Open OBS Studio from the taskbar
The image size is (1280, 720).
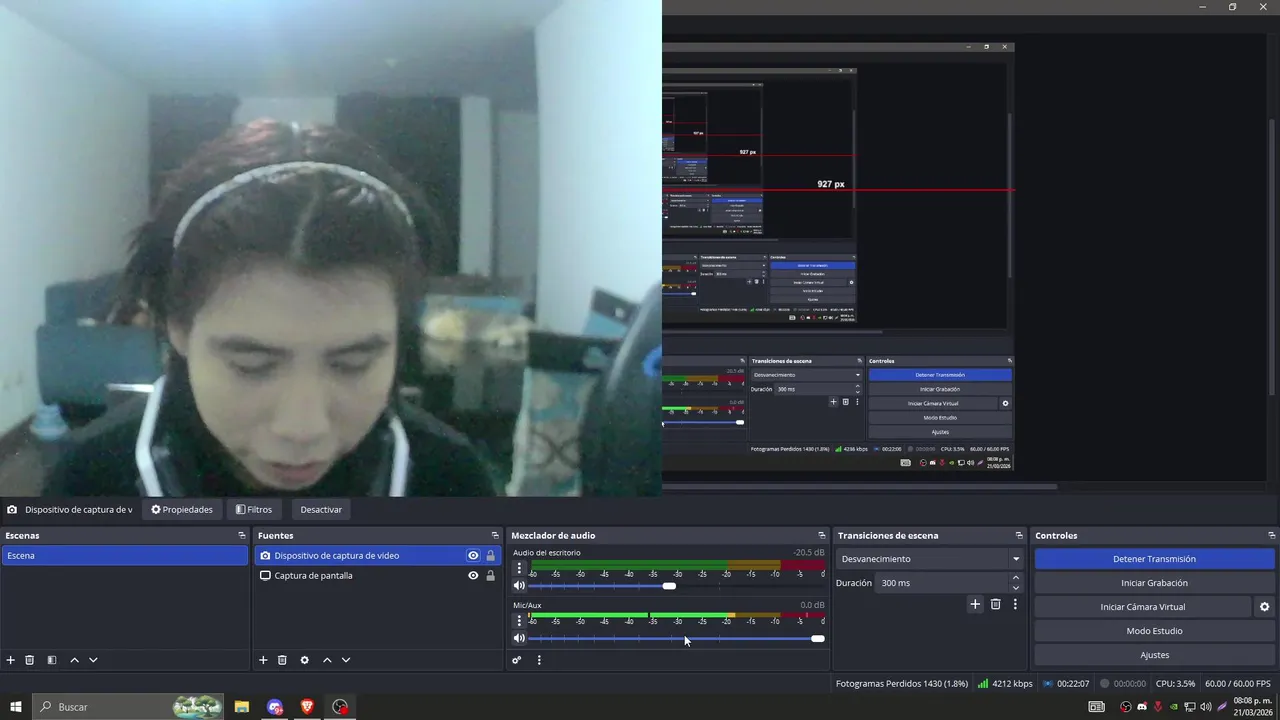pyautogui.click(x=340, y=707)
